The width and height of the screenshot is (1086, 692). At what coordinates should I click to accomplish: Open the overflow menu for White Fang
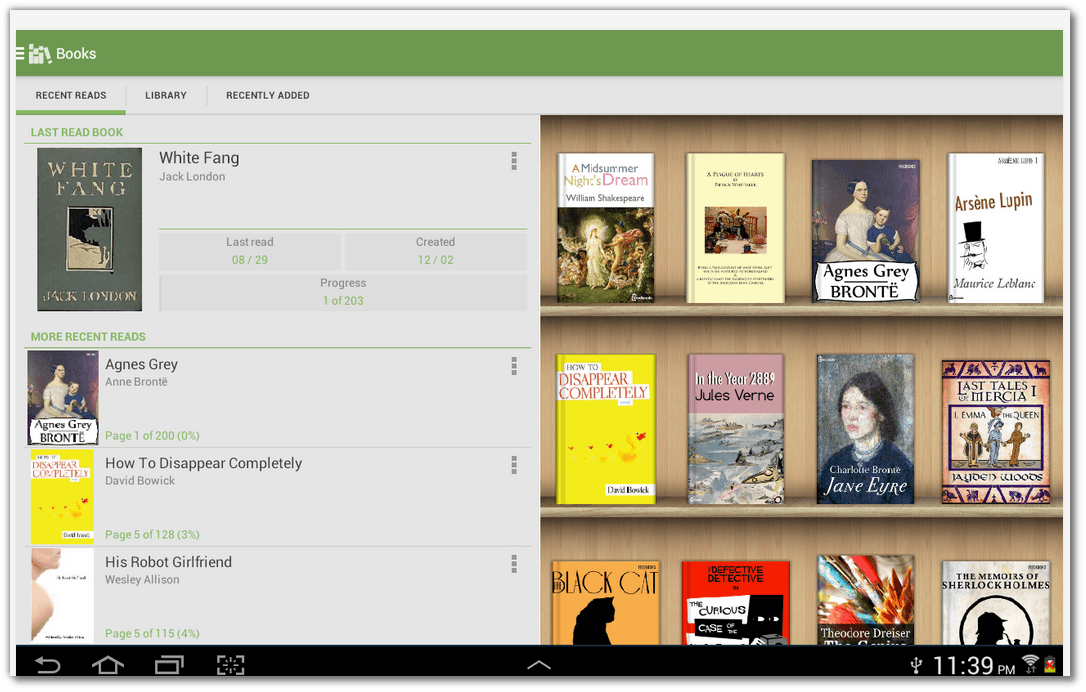click(x=514, y=161)
